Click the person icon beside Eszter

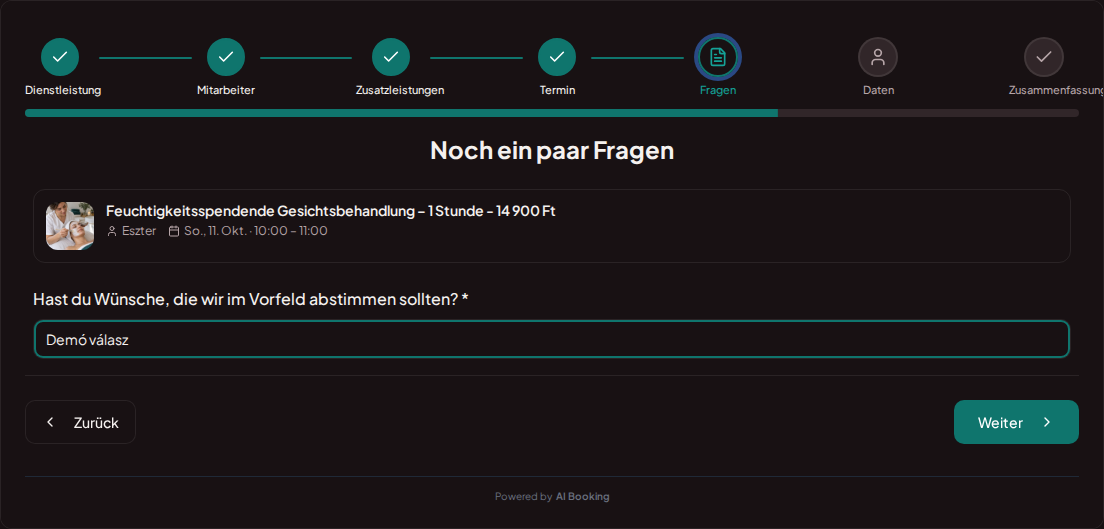point(112,231)
